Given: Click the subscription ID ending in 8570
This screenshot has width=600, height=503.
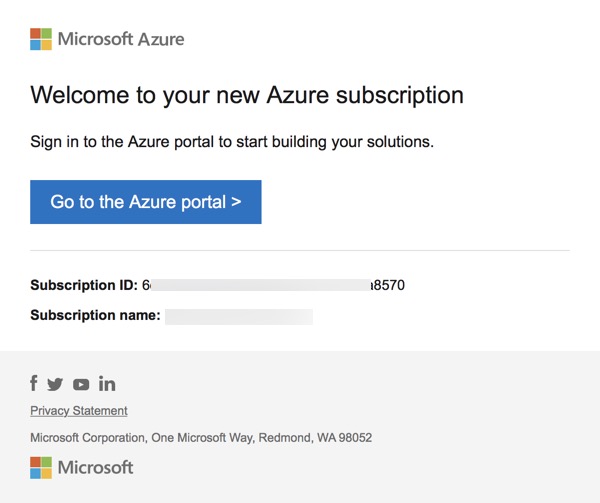Looking at the screenshot, I should [273, 285].
